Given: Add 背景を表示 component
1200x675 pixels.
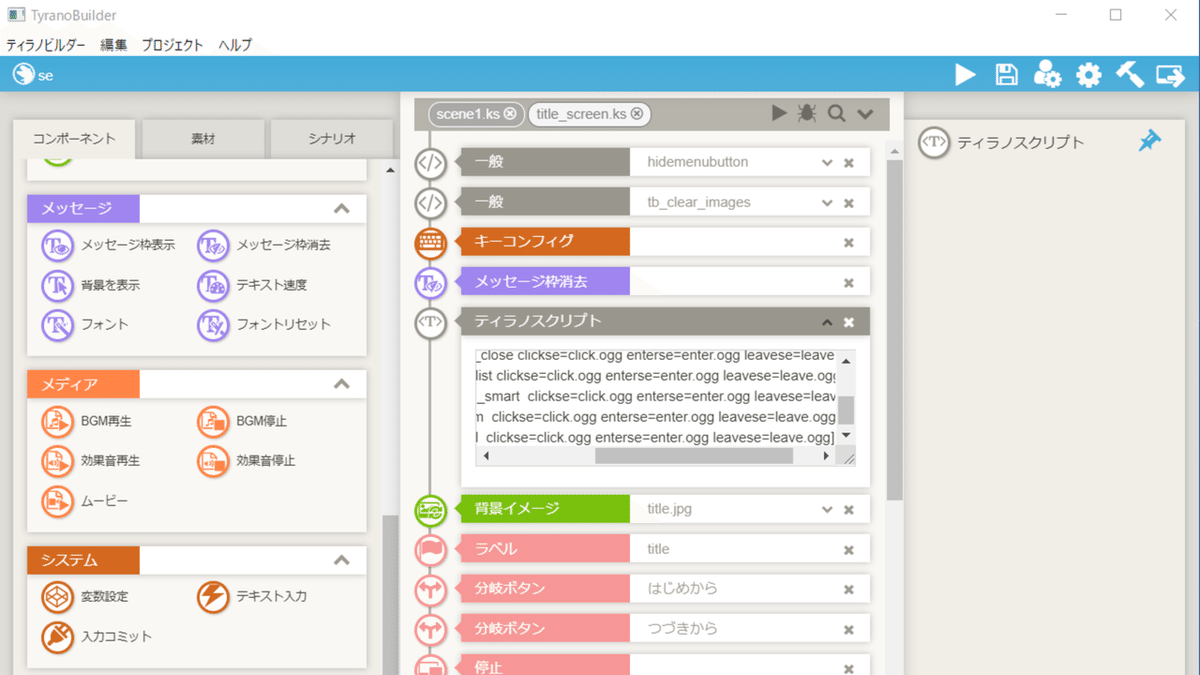Looking at the screenshot, I should coord(91,285).
